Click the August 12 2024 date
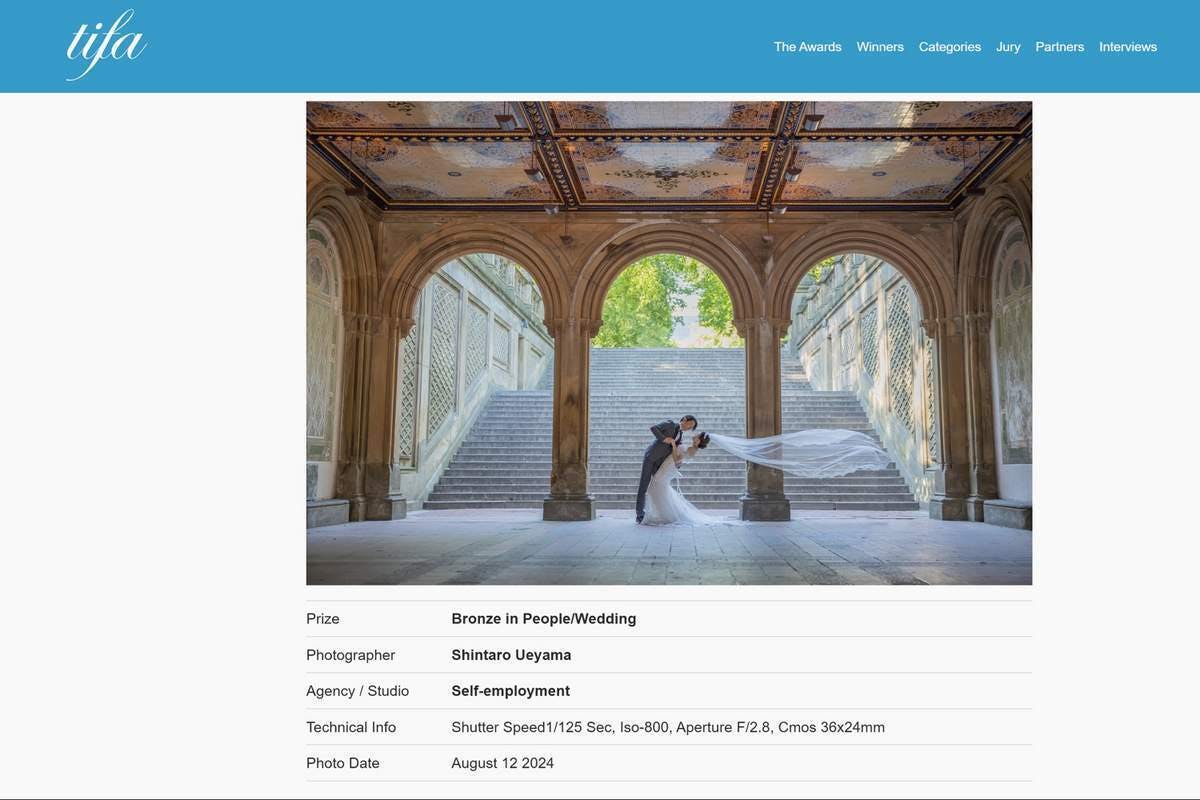 pyautogui.click(x=502, y=763)
